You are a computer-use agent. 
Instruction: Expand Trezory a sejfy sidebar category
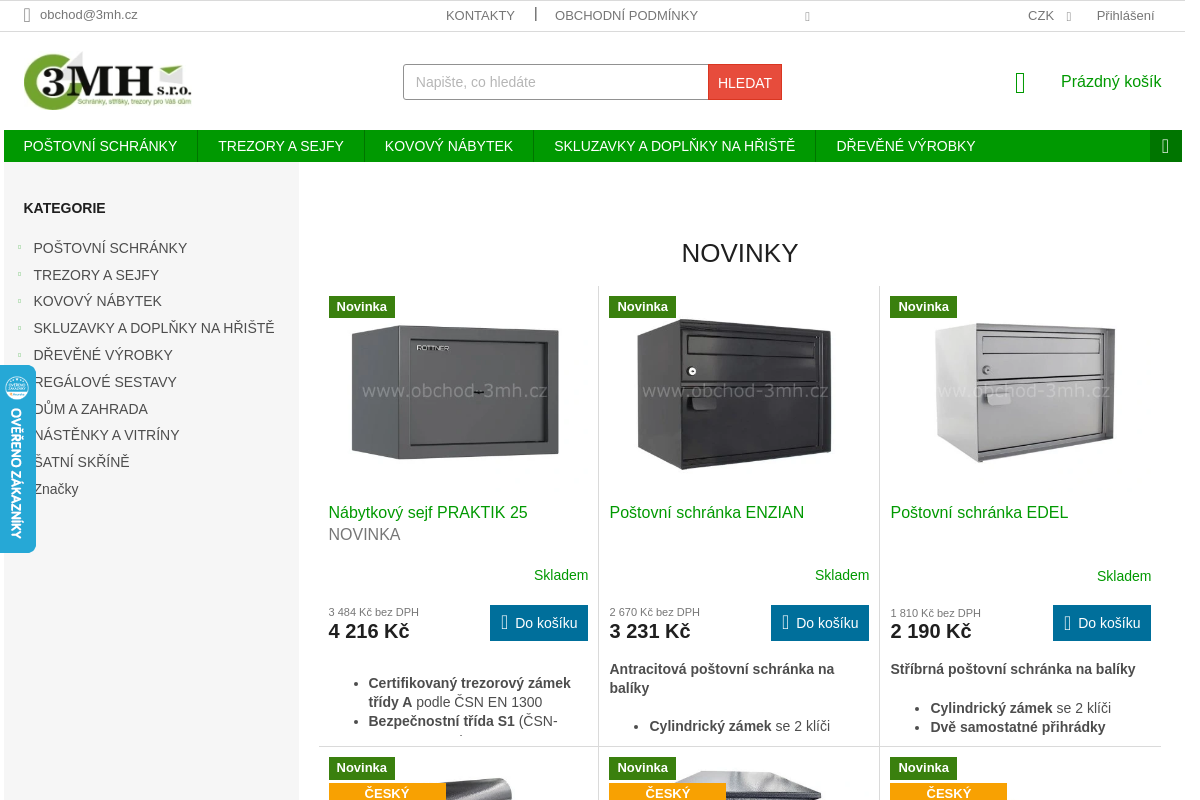pyautogui.click(x=19, y=274)
